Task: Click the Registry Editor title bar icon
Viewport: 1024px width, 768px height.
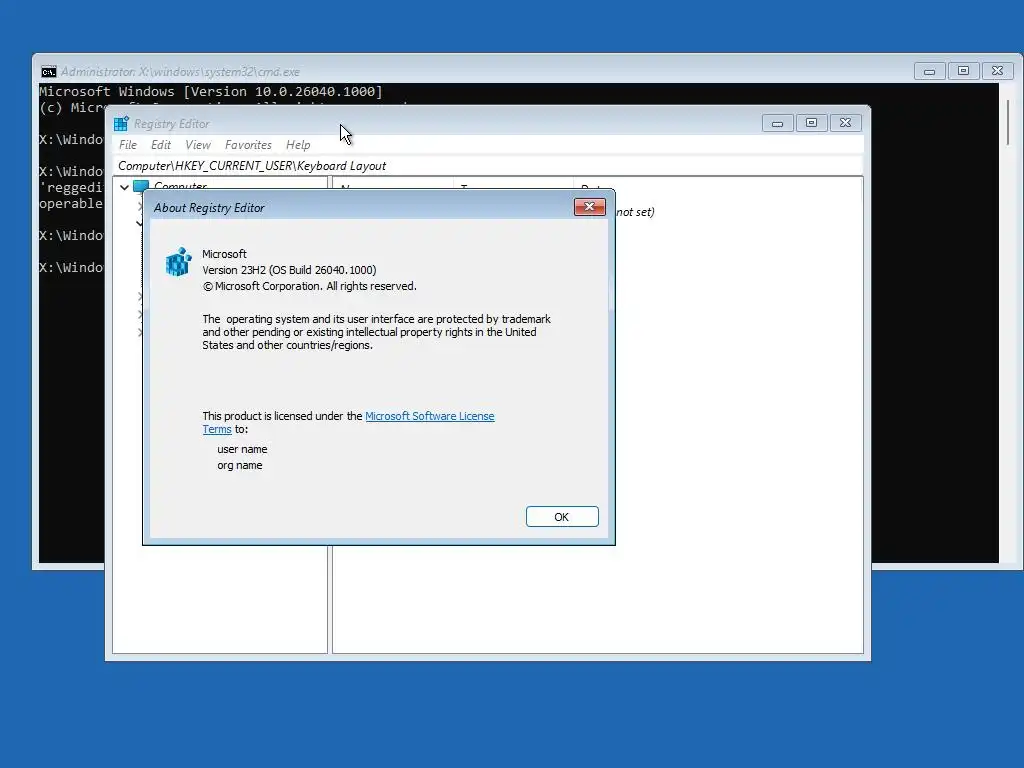Action: (x=121, y=123)
